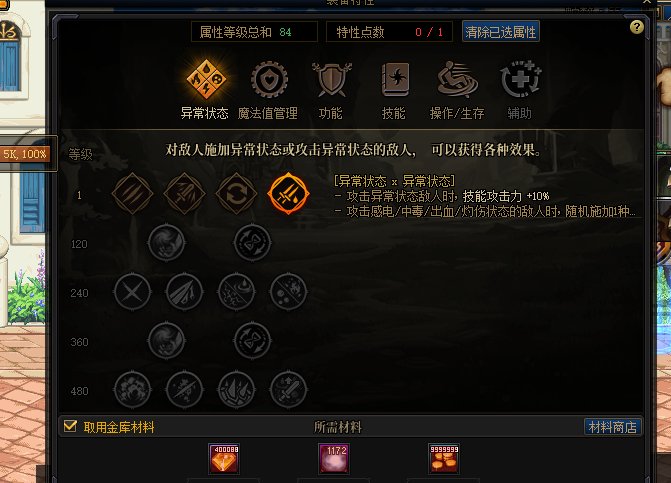671x483 pixels.
Task: Select the 异常状态 category icon
Action: click(x=206, y=80)
